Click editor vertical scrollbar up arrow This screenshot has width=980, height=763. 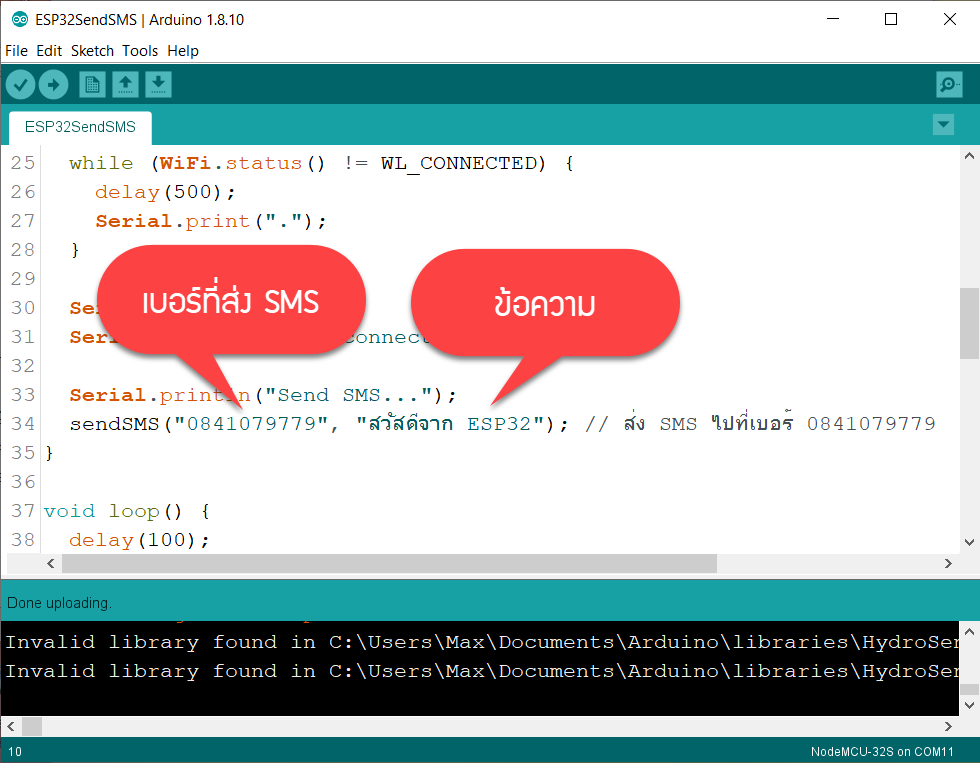pyautogui.click(x=969, y=156)
